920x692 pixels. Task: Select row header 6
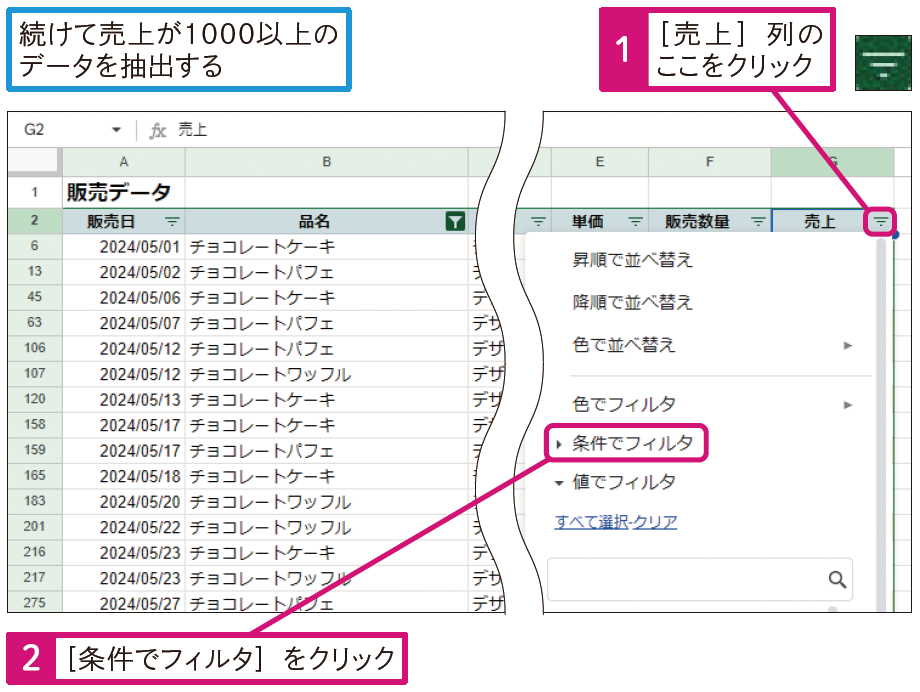click(35, 246)
